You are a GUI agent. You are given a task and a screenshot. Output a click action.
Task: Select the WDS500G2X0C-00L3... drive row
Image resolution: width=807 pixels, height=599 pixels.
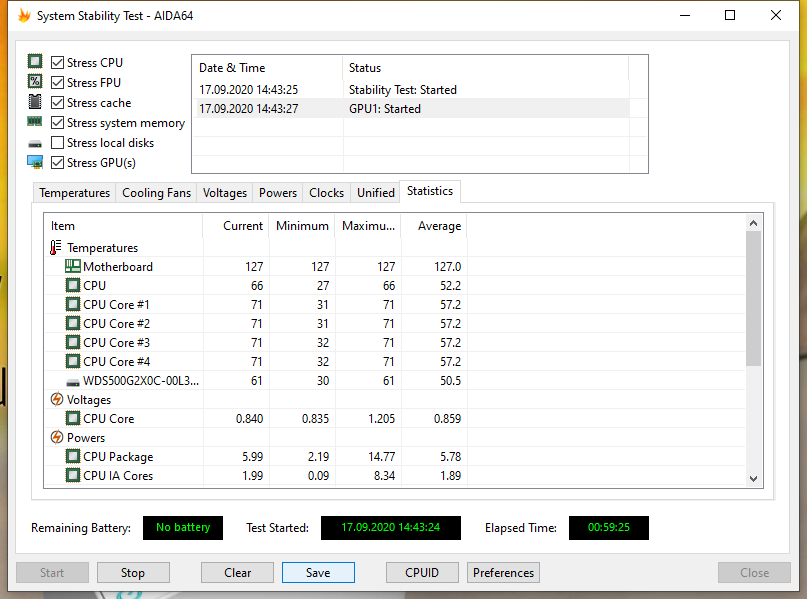pos(395,381)
